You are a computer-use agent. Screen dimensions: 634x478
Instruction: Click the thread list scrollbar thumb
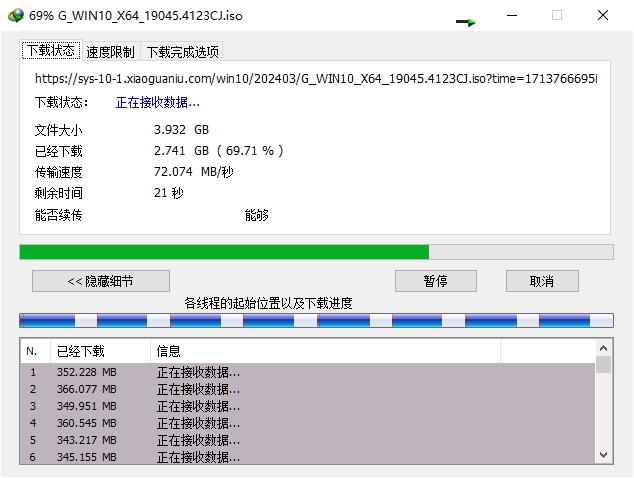click(x=603, y=365)
